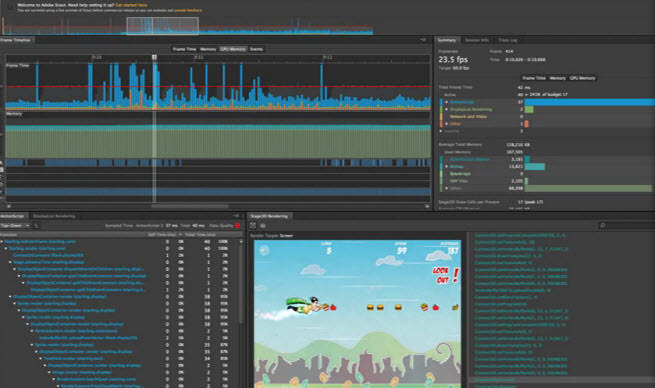Image resolution: width=655 pixels, height=388 pixels.
Task: Switch to the Summary tab
Action: [447, 40]
